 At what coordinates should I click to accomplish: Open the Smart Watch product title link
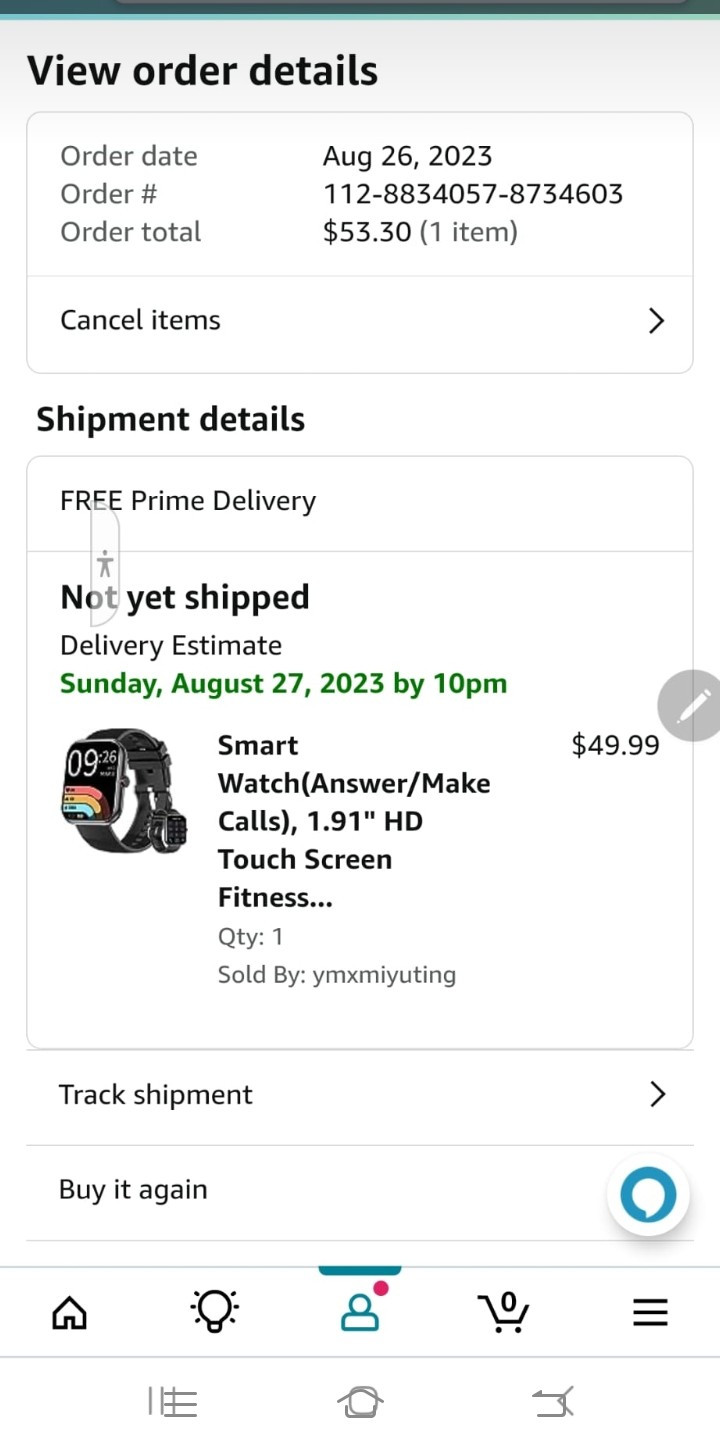coord(354,821)
